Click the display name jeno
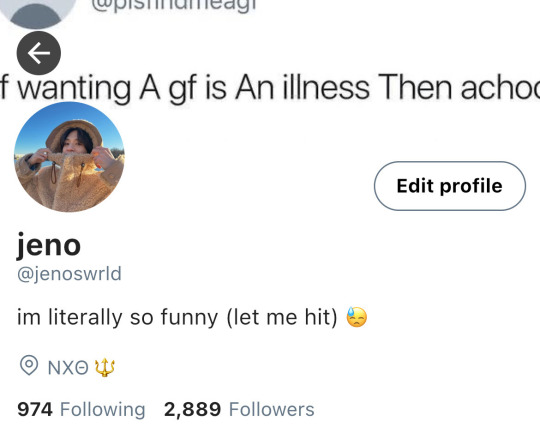The image size is (540, 427). (49, 245)
